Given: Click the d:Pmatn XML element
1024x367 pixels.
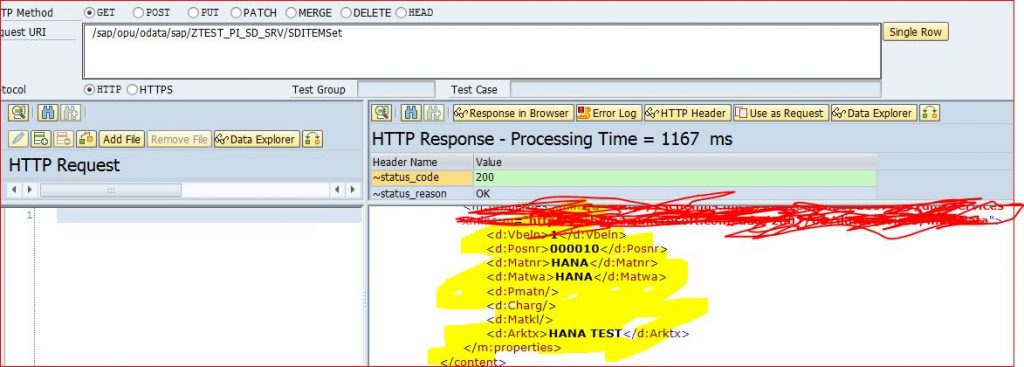Looking at the screenshot, I should point(522,291).
